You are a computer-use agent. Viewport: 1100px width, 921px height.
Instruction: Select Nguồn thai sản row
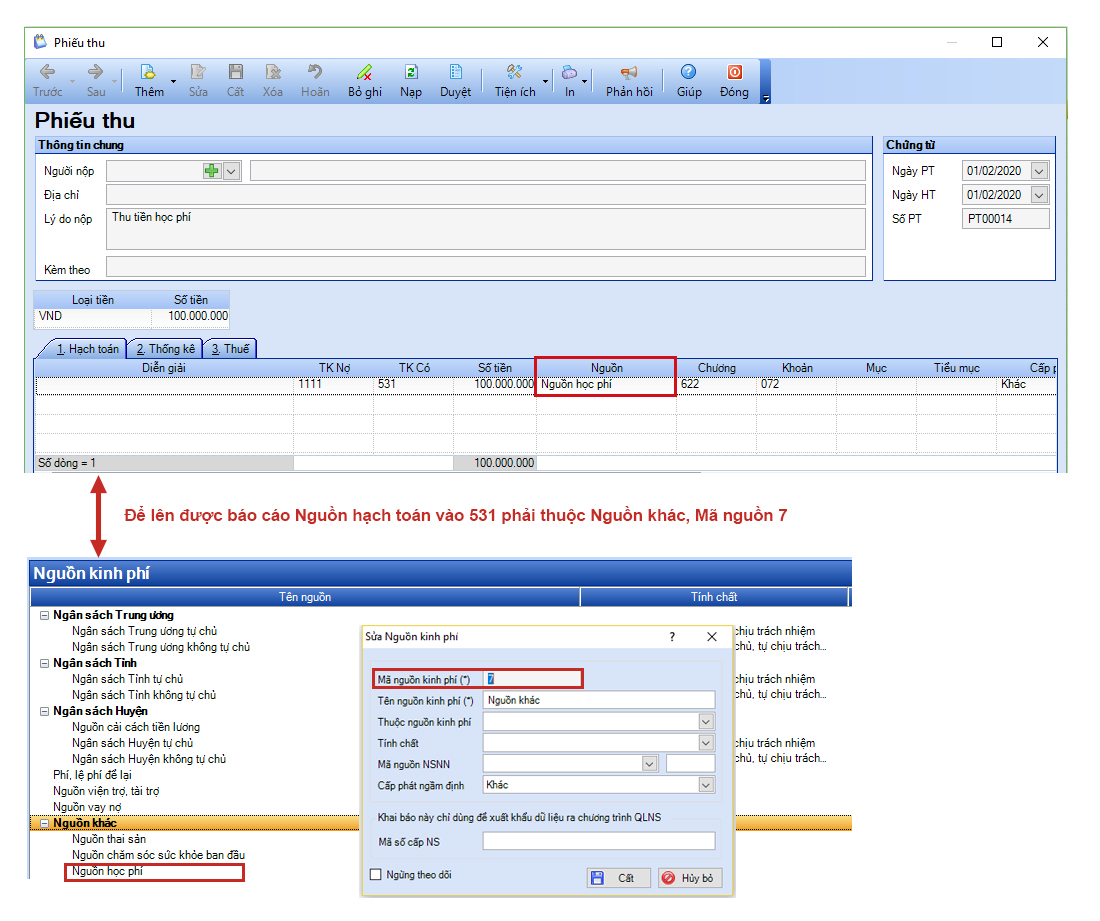109,839
